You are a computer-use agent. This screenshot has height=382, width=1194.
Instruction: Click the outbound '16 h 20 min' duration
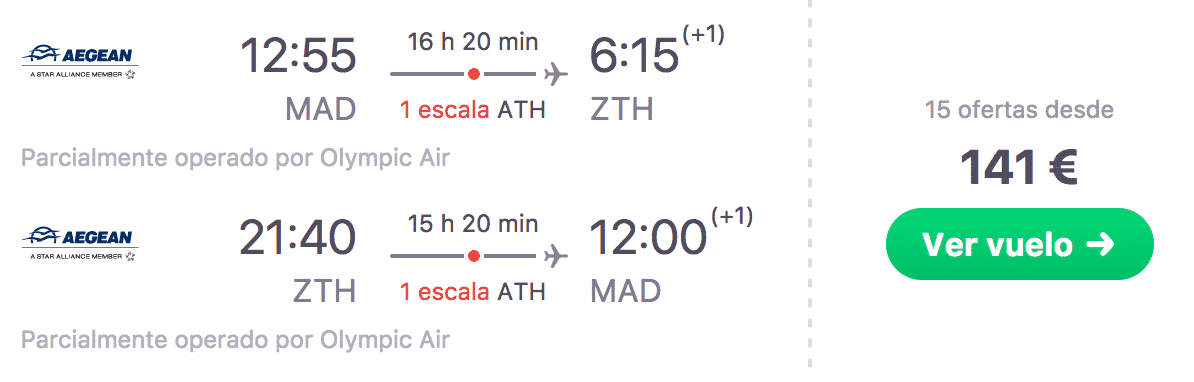pyautogui.click(x=473, y=41)
